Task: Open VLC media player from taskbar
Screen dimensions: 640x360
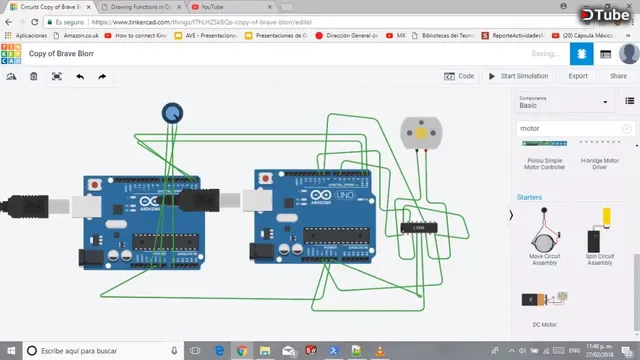Action: (380, 351)
